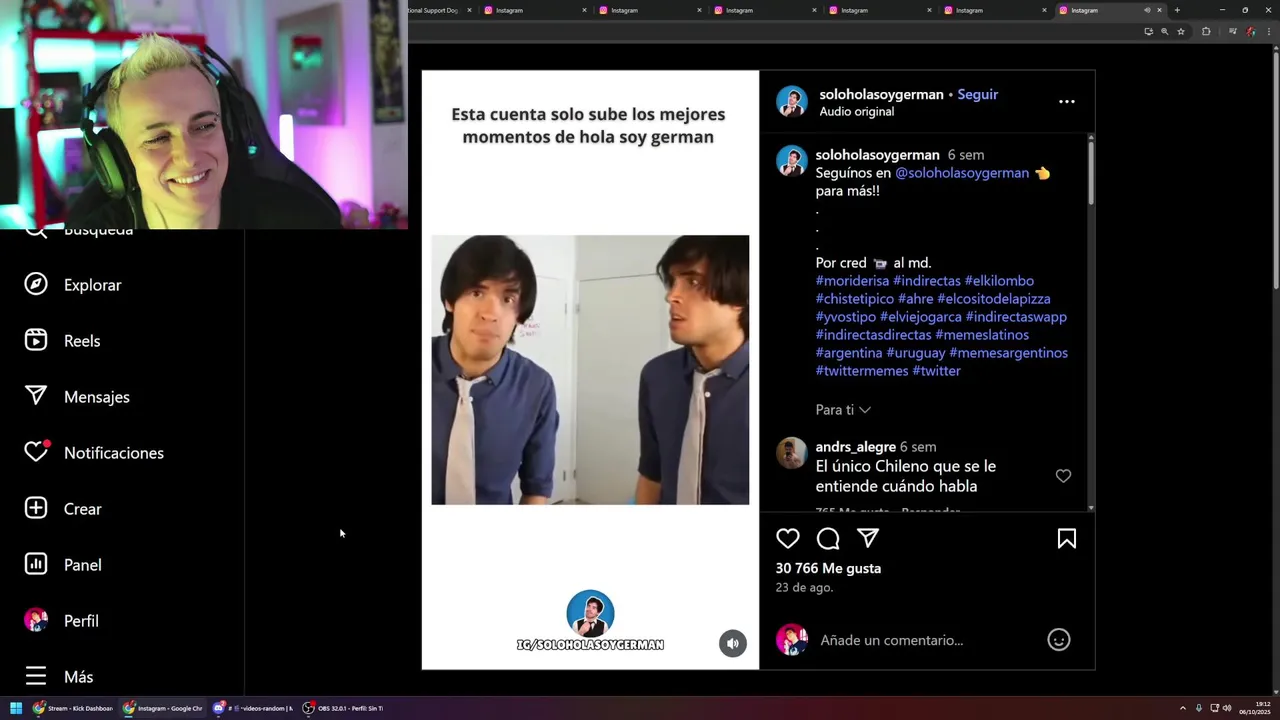Screen dimensions: 1280x720
Task: Click the 23 de ago. post date
Action: (804, 588)
